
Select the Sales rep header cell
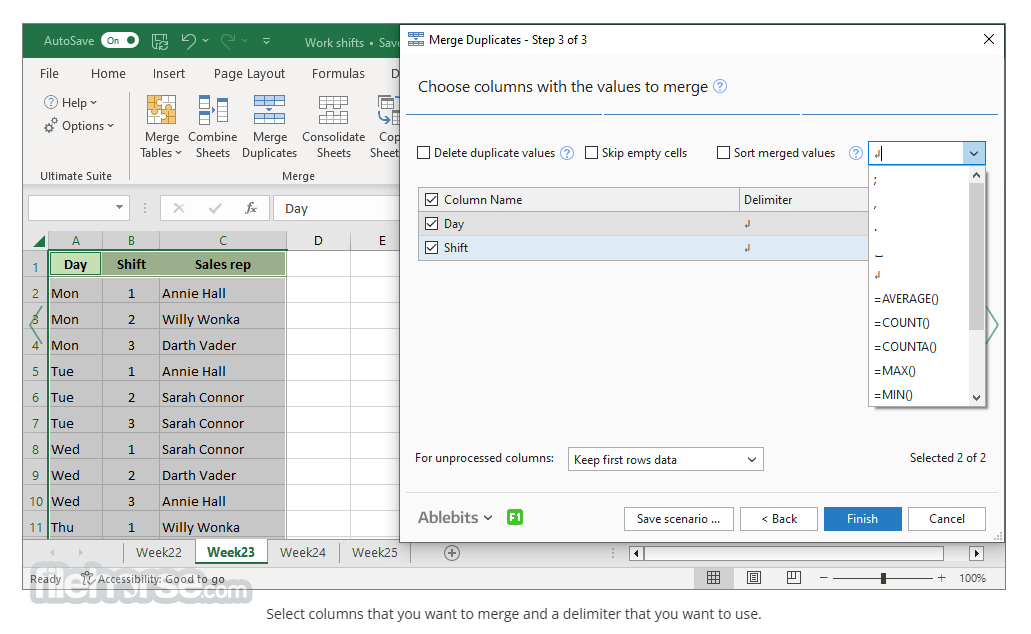[x=222, y=264]
